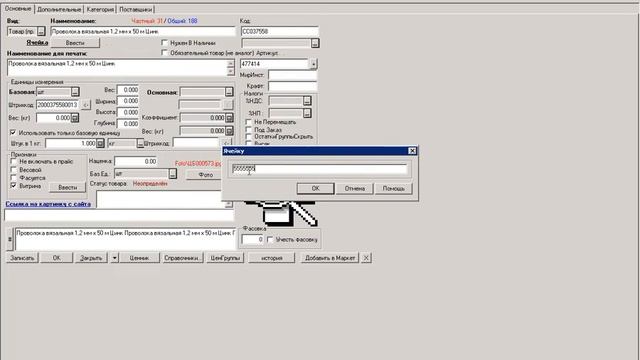
Task: Focus the Наценка field showing 0.00
Action: pyautogui.click(x=136, y=162)
